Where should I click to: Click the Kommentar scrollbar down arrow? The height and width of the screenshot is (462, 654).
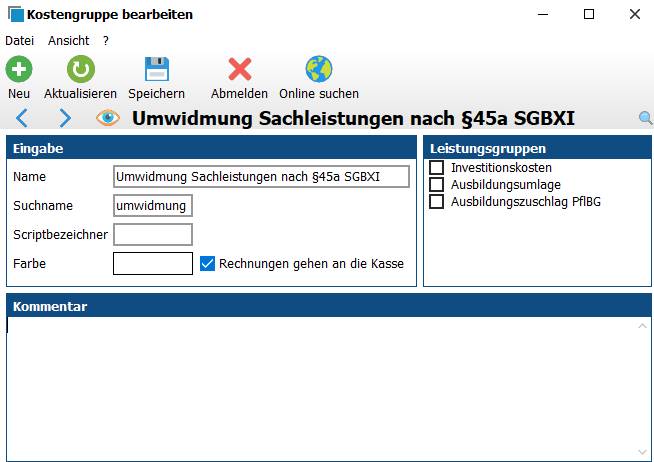(x=642, y=452)
